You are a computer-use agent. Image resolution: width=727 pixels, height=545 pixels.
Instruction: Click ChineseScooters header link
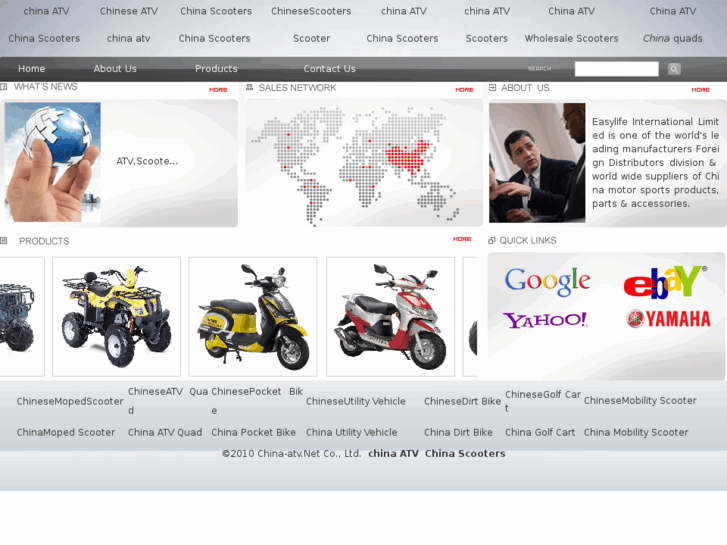pyautogui.click(x=311, y=11)
